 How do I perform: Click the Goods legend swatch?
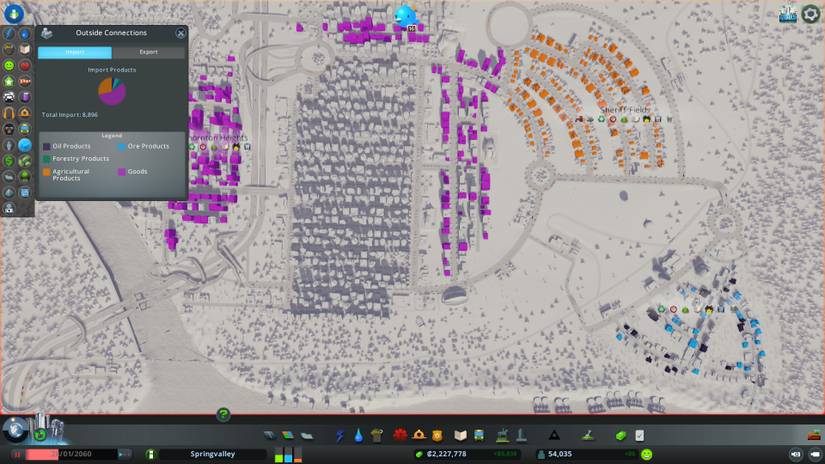click(x=122, y=172)
